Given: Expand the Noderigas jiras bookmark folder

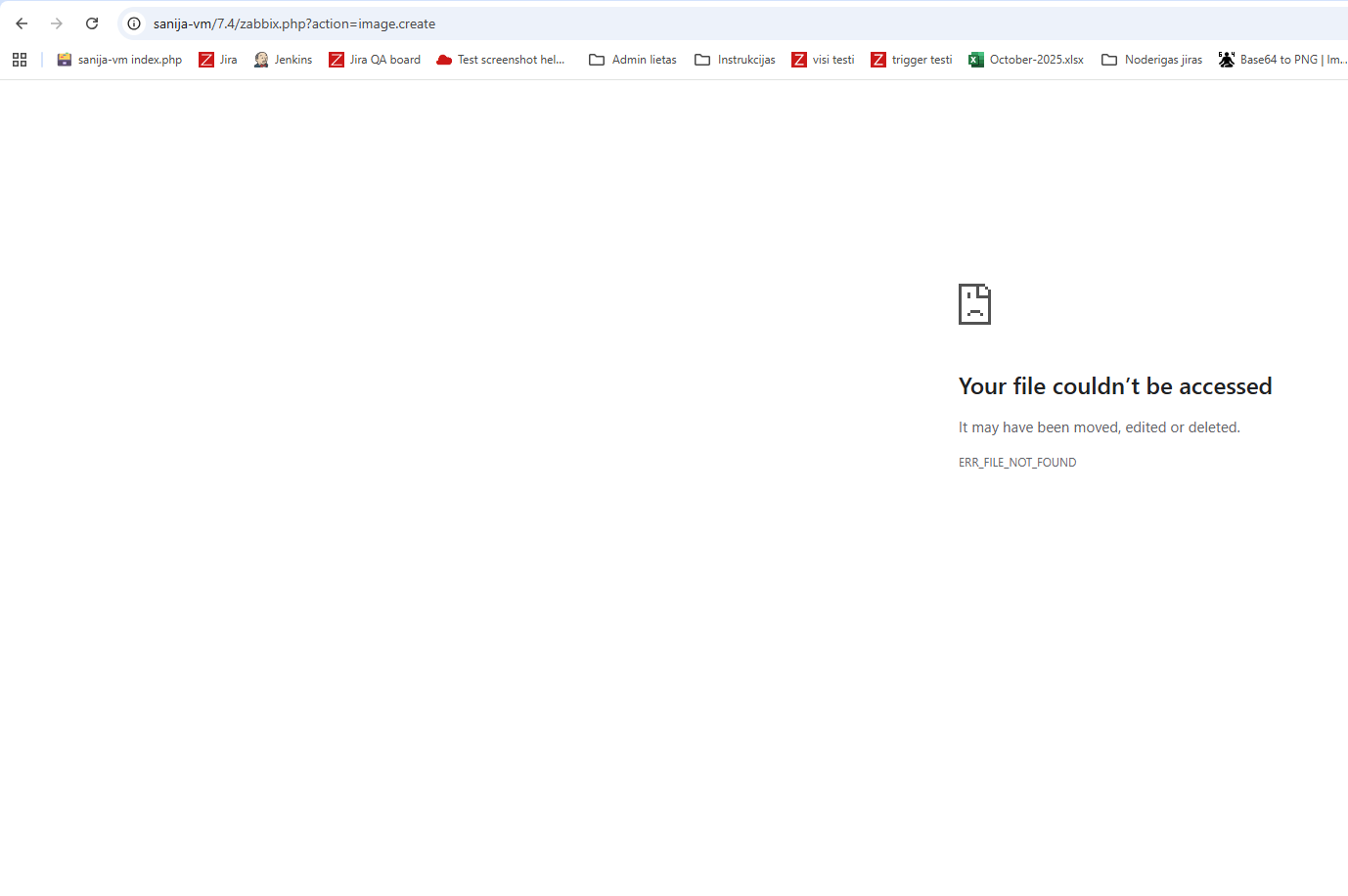Looking at the screenshot, I should (1151, 60).
